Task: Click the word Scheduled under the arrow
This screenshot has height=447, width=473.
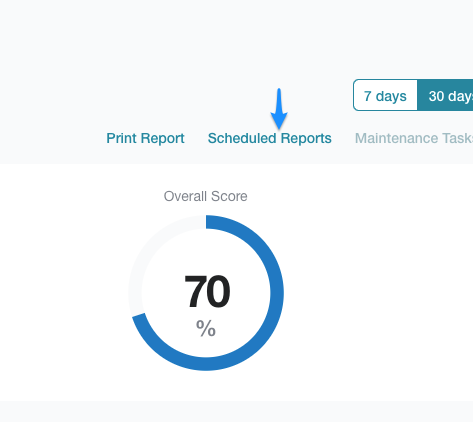Action: click(242, 138)
